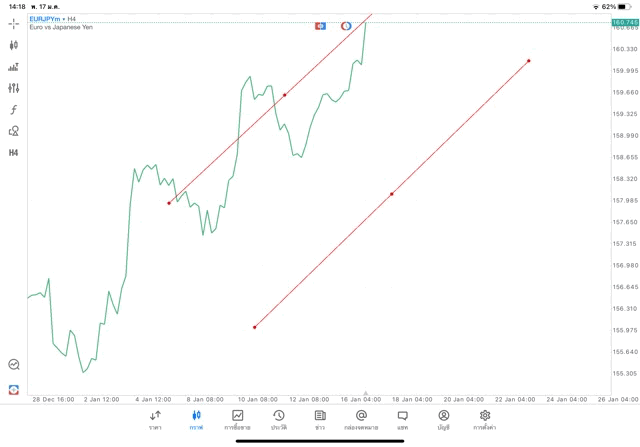
Task: Open the H4 timeframe selector
Action: click(x=14, y=153)
